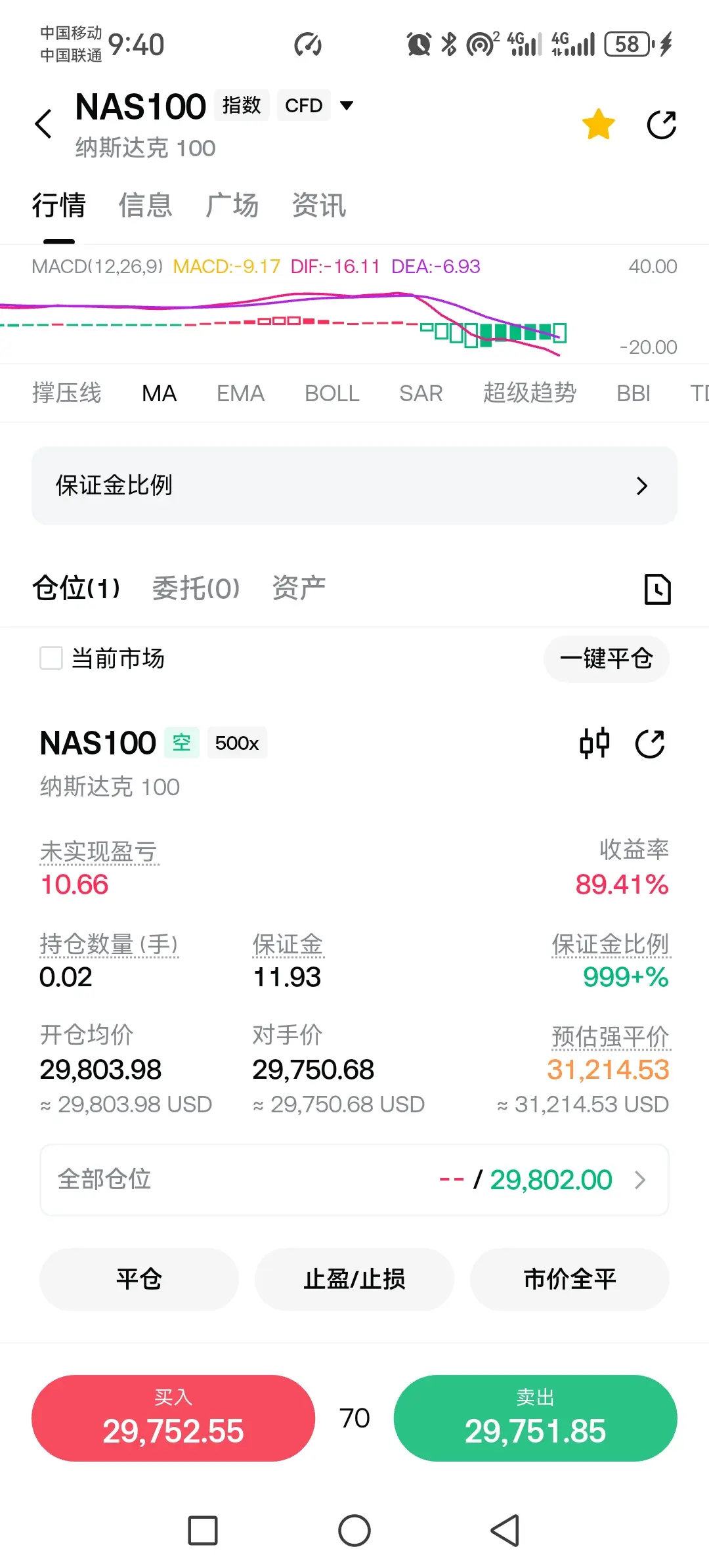Open 全部仓位 take-profit/stop-loss row
Viewport: 709px width, 1568px height.
click(354, 1180)
